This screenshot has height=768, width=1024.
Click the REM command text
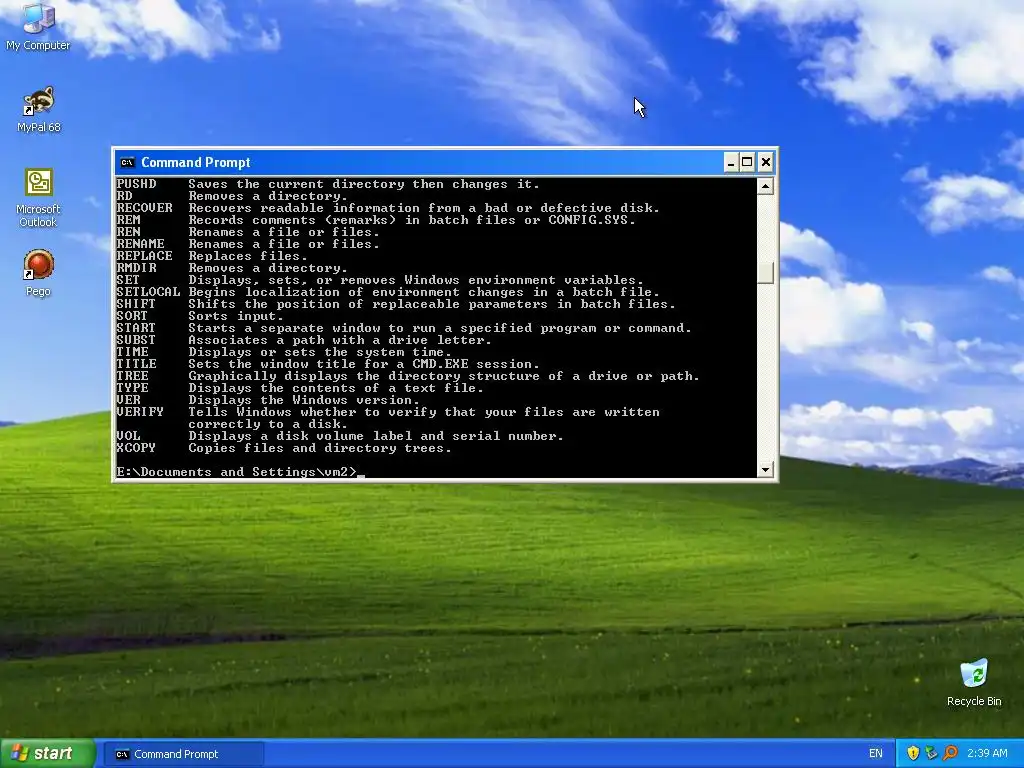pyautogui.click(x=128, y=220)
